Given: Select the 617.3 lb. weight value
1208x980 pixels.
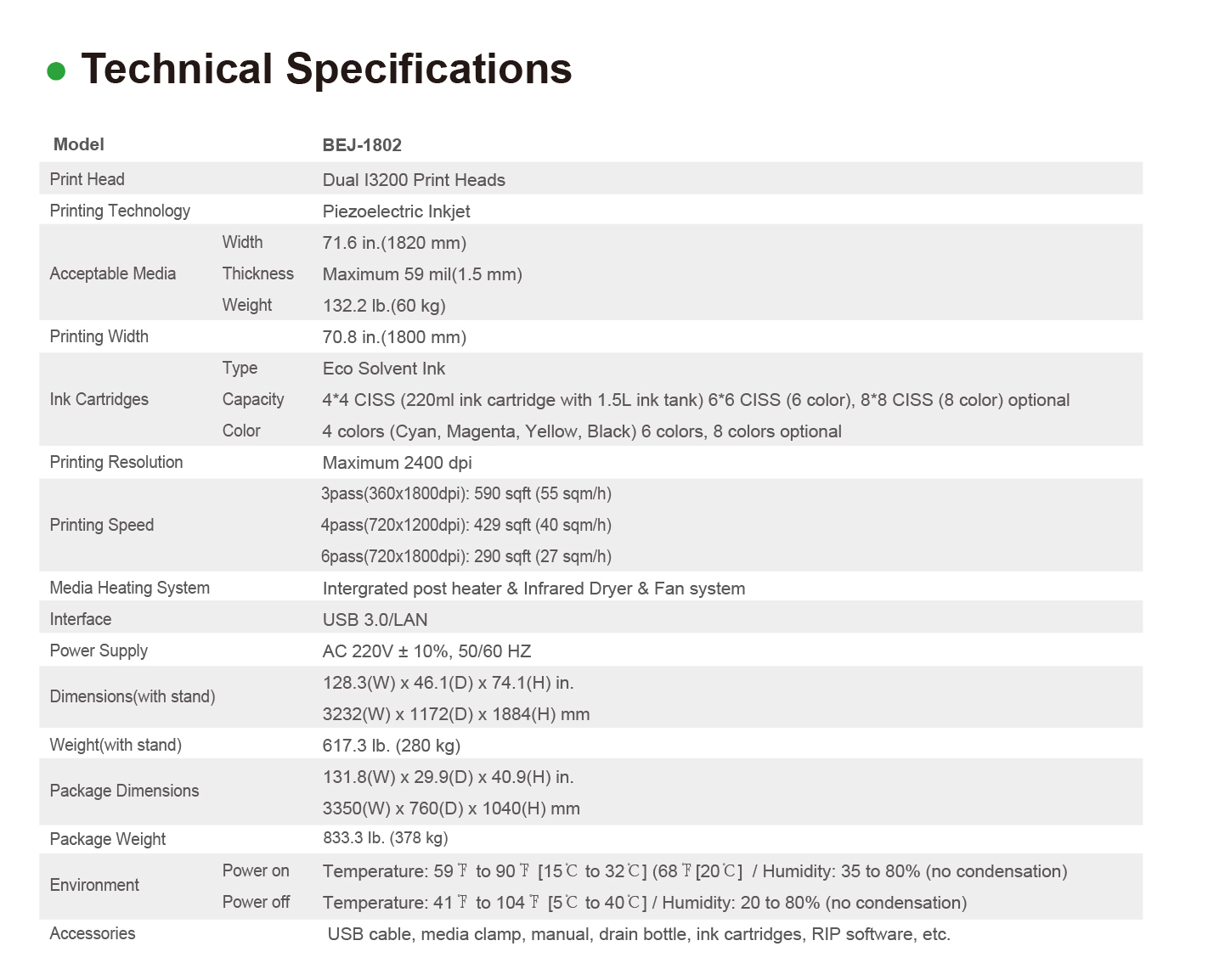Looking at the screenshot, I should tap(392, 746).
